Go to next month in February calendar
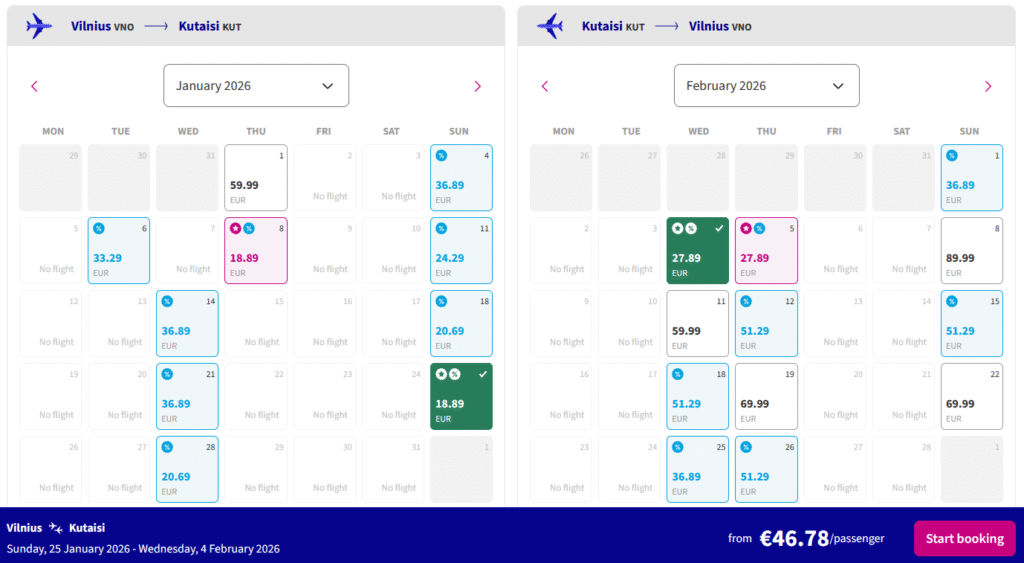This screenshot has width=1024, height=563. tap(988, 86)
